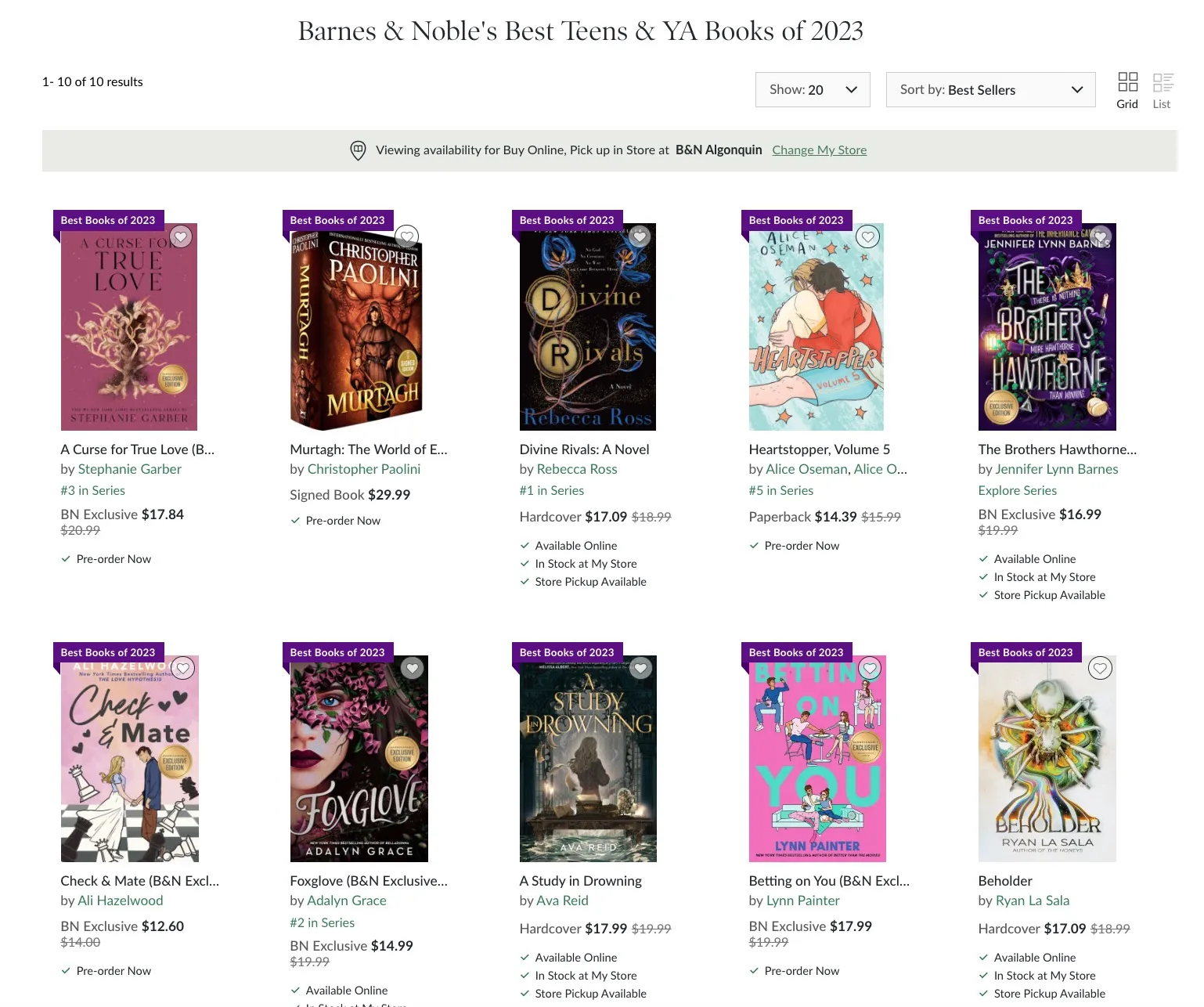Screen dimensions: 1204x1007
Task: Add Foxglove to wishlist heart icon
Action: tap(412, 668)
